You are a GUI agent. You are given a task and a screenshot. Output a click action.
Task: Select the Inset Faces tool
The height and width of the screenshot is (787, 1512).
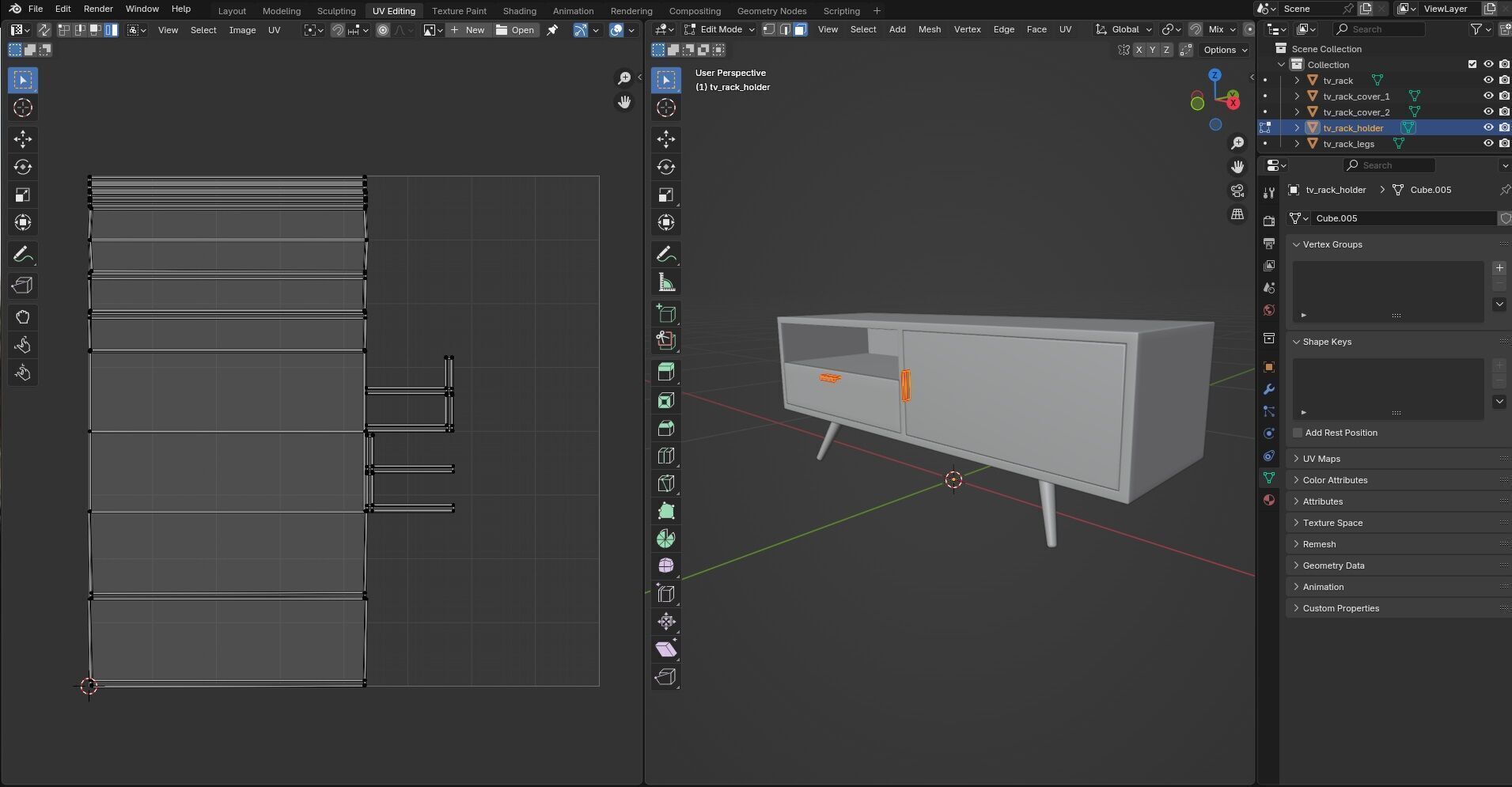tap(665, 400)
